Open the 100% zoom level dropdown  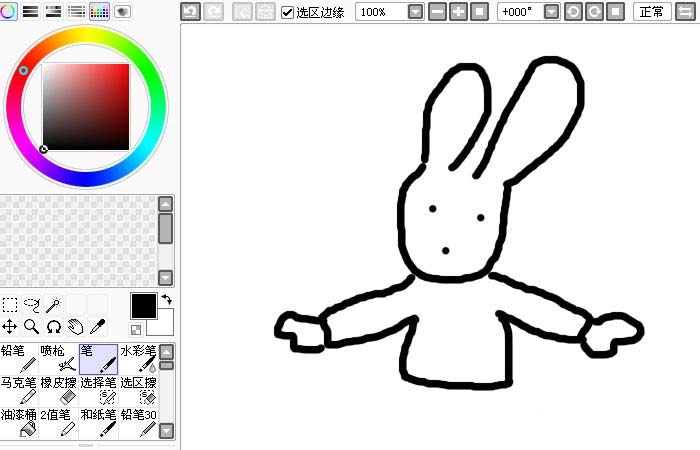[x=416, y=12]
